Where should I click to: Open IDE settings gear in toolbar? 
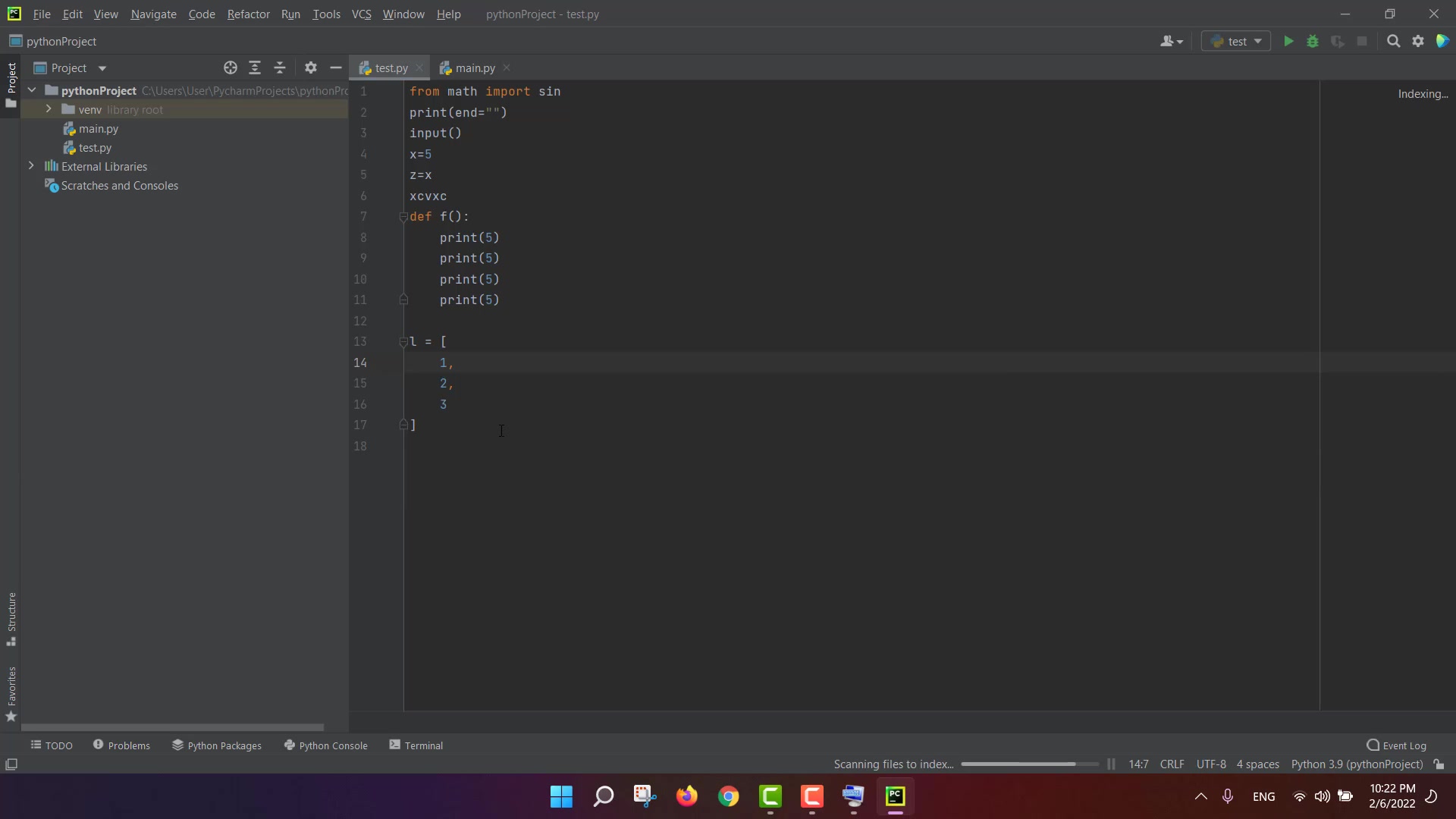[x=1418, y=42]
